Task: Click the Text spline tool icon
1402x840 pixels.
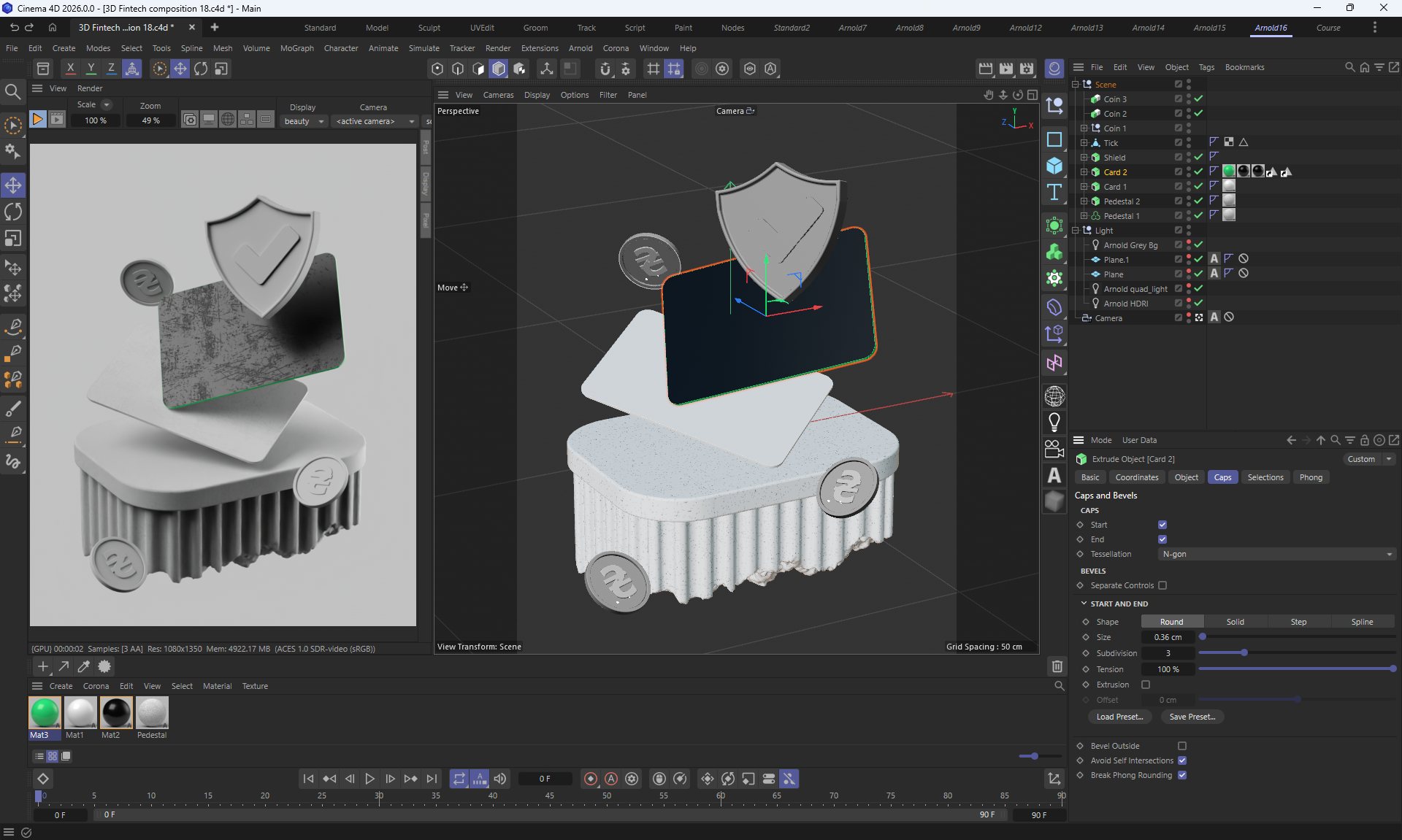Action: click(x=1054, y=193)
